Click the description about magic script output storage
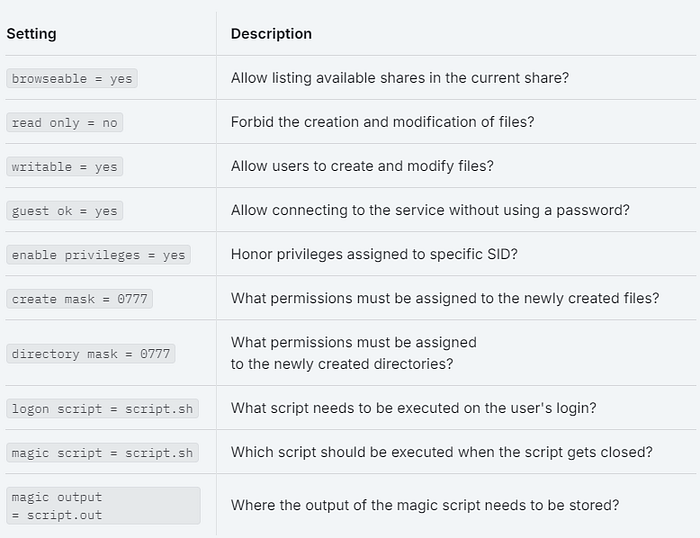 tap(424, 505)
